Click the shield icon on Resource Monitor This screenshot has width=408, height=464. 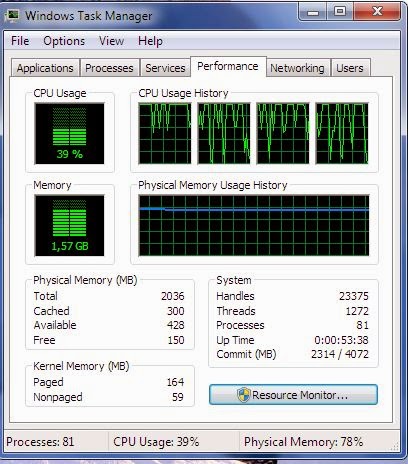point(244,395)
